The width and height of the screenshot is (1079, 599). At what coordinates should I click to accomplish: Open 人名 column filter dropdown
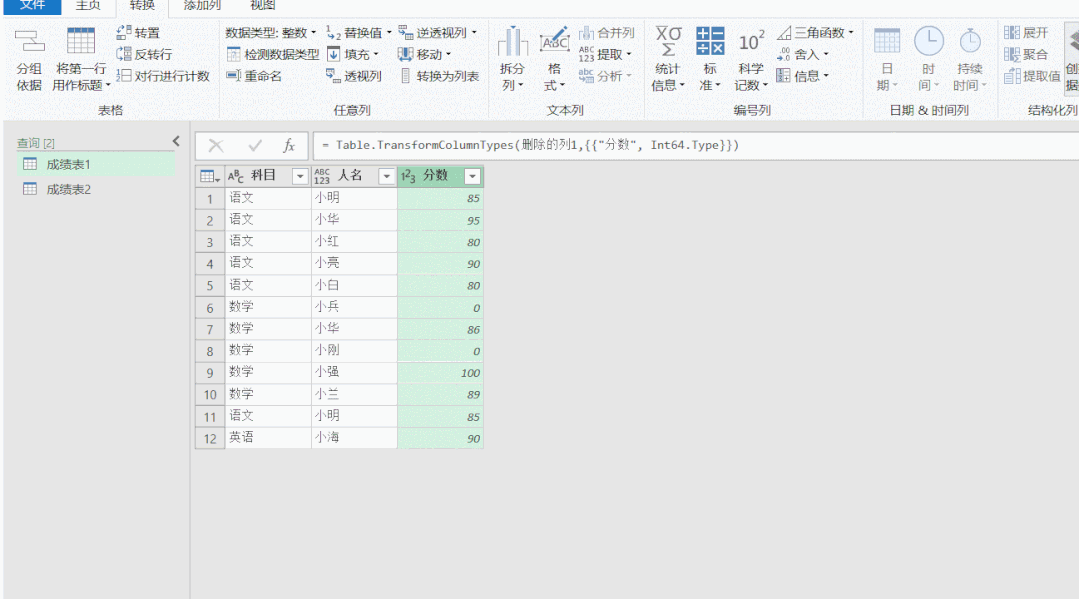click(387, 176)
